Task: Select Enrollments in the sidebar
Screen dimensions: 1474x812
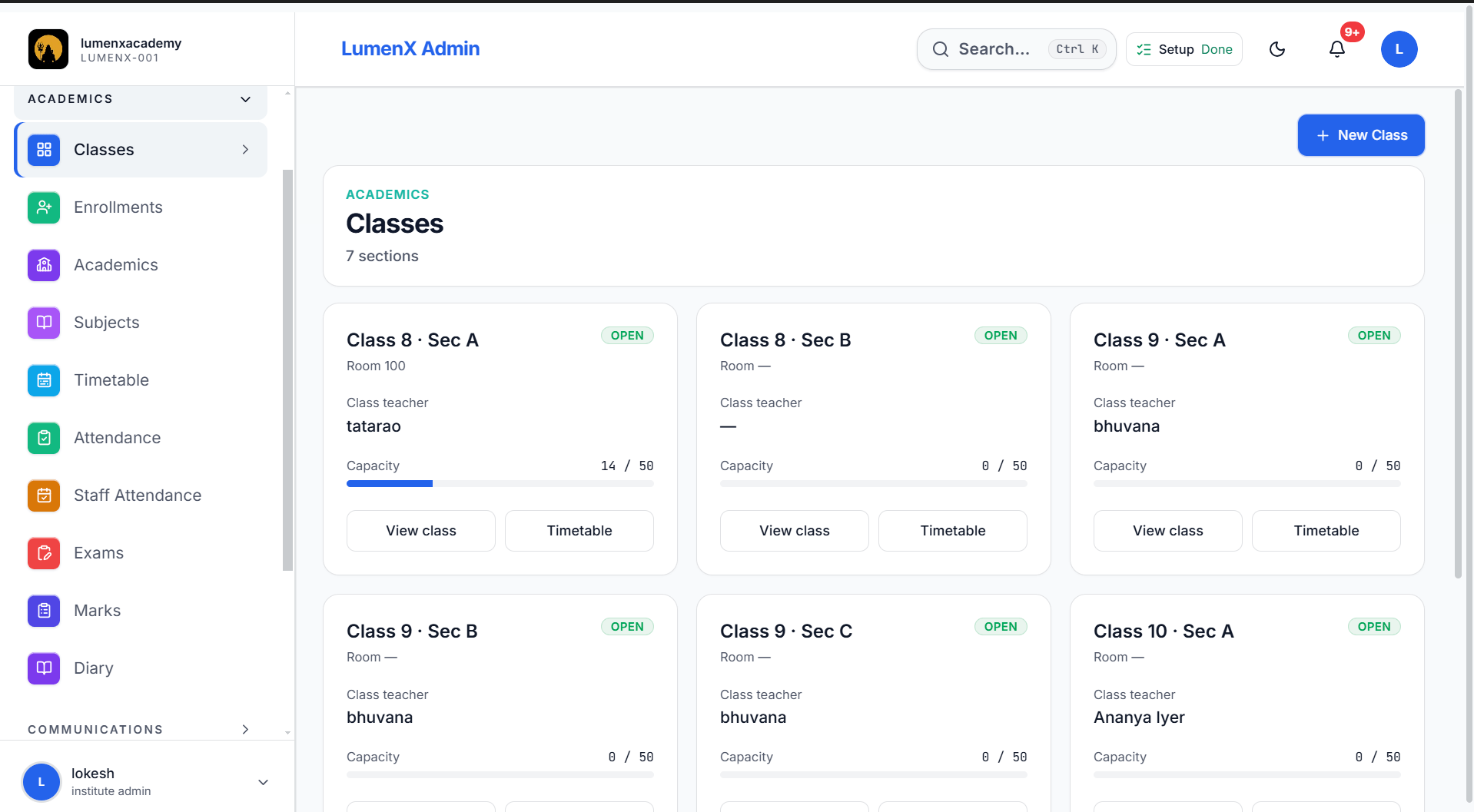Action: (141, 207)
